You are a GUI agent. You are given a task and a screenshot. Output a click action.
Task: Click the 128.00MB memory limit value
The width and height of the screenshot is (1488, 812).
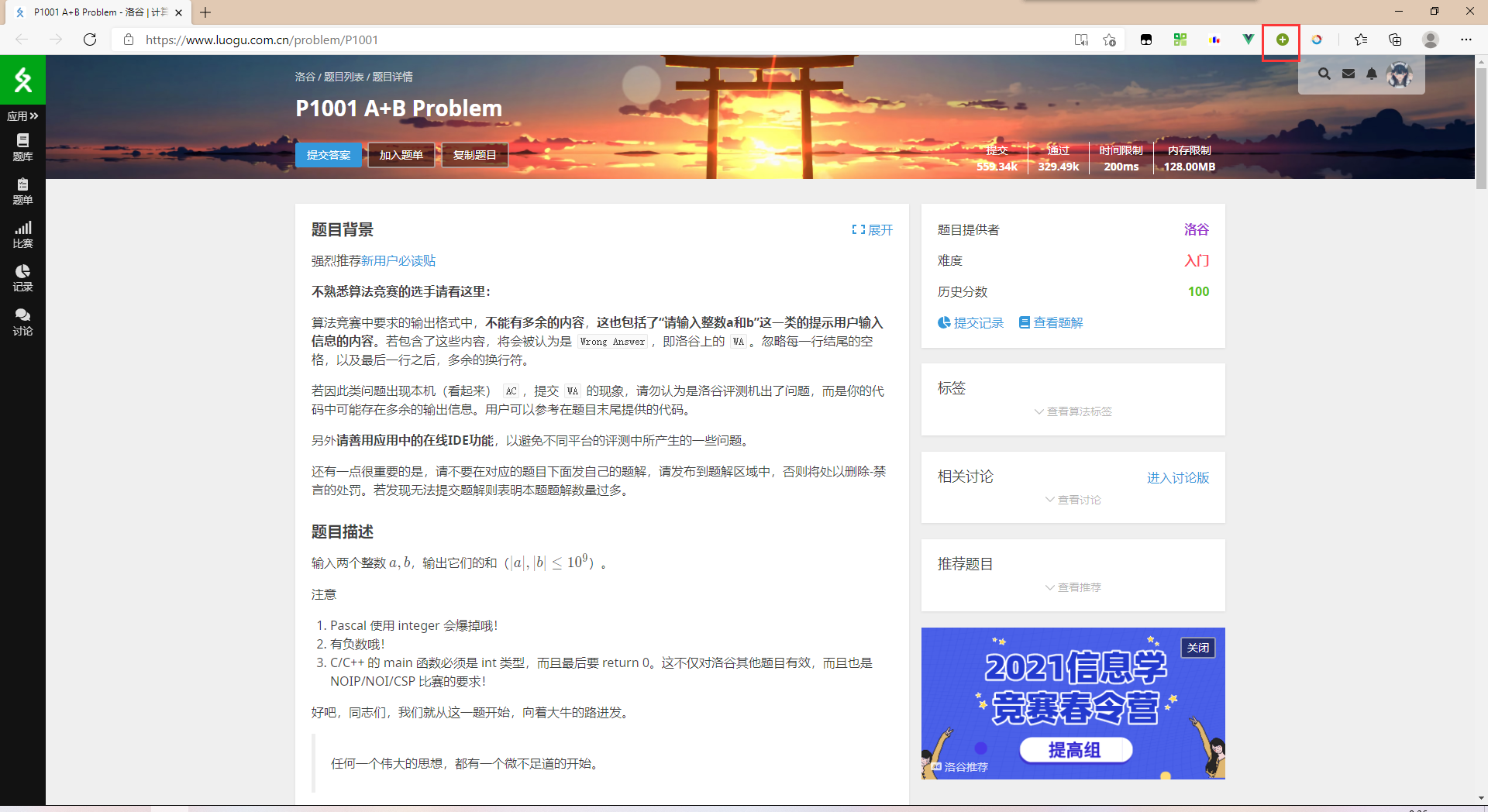click(x=1190, y=167)
